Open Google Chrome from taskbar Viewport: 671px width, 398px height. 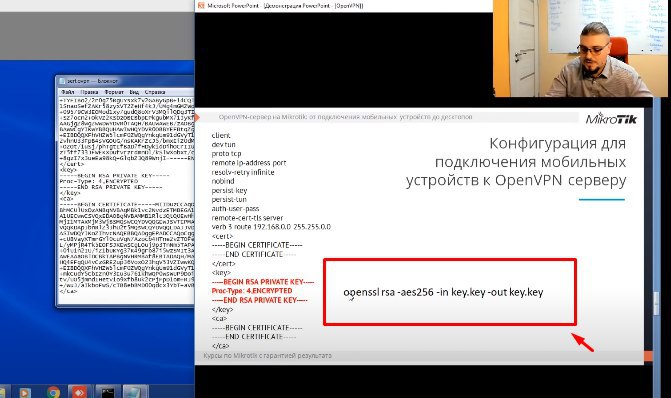coord(53,392)
